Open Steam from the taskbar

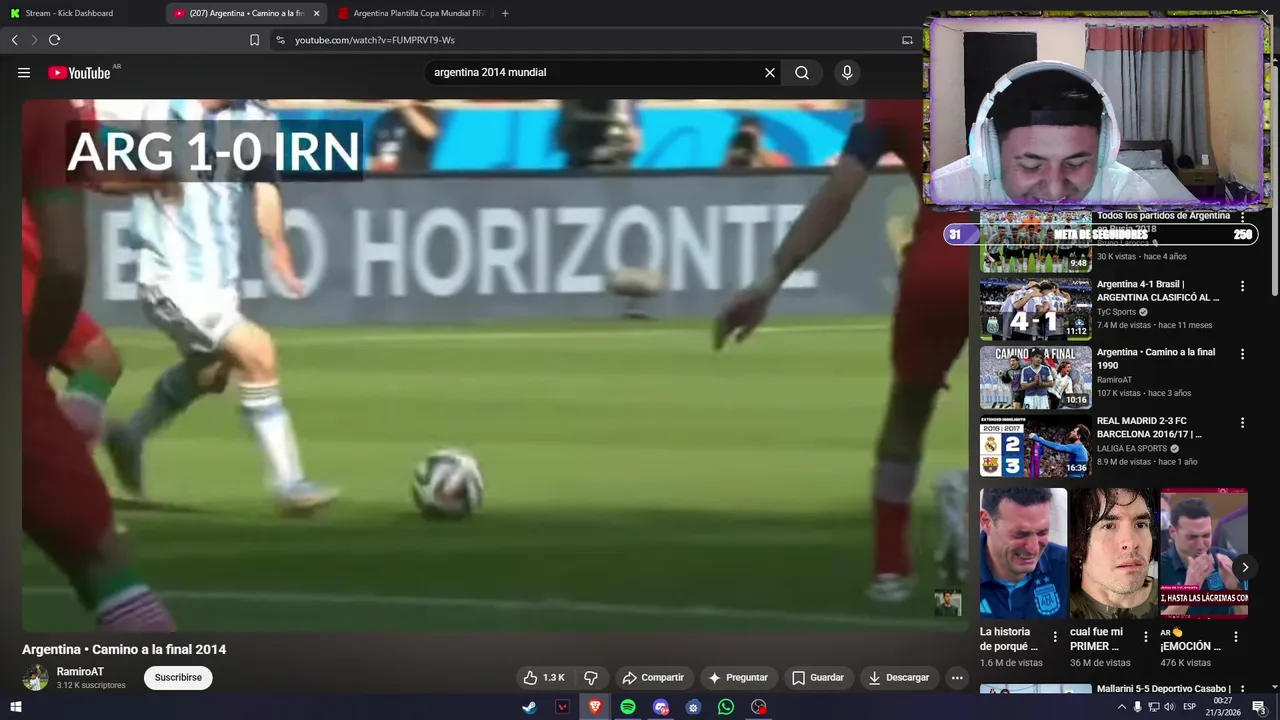click(x=529, y=707)
